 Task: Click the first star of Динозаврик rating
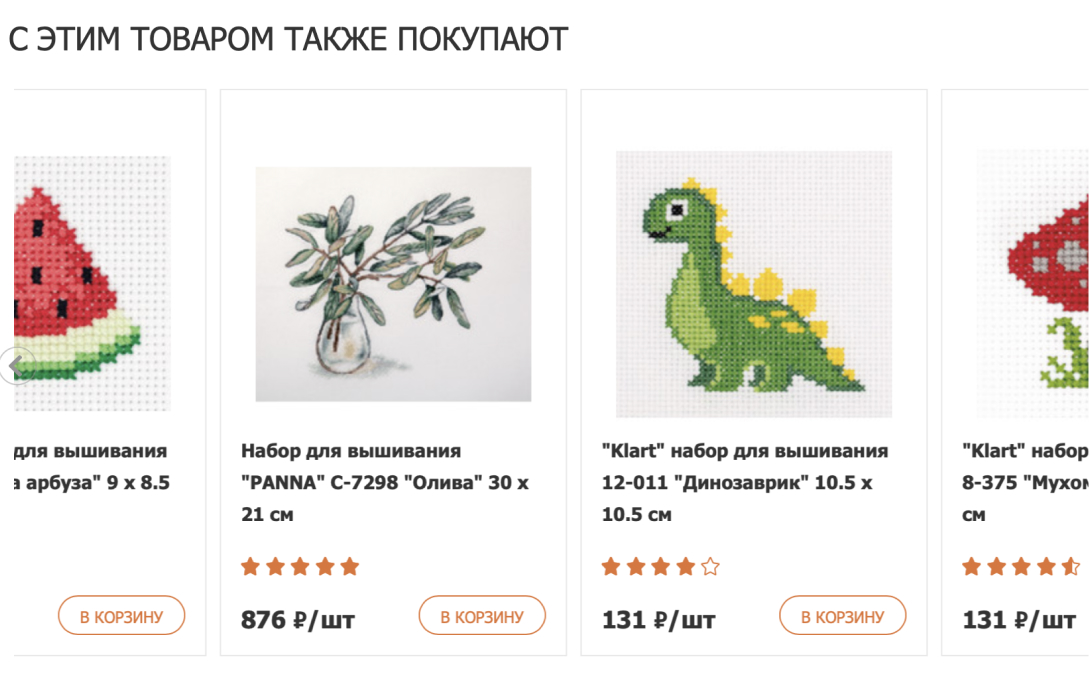tap(611, 567)
